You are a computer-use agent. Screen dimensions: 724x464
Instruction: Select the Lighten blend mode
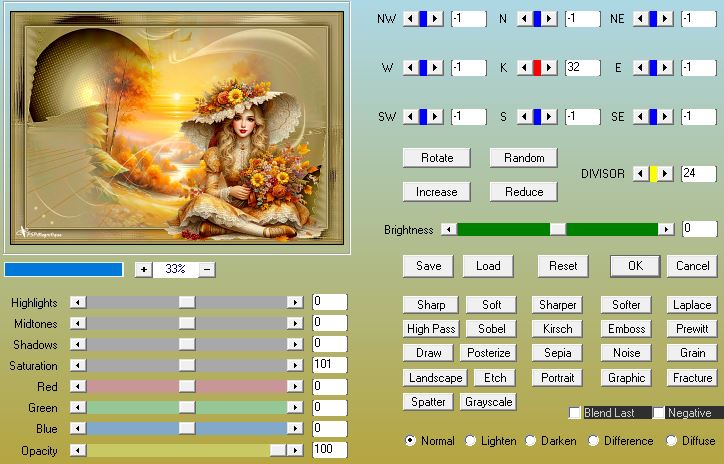pyautogui.click(x=471, y=440)
